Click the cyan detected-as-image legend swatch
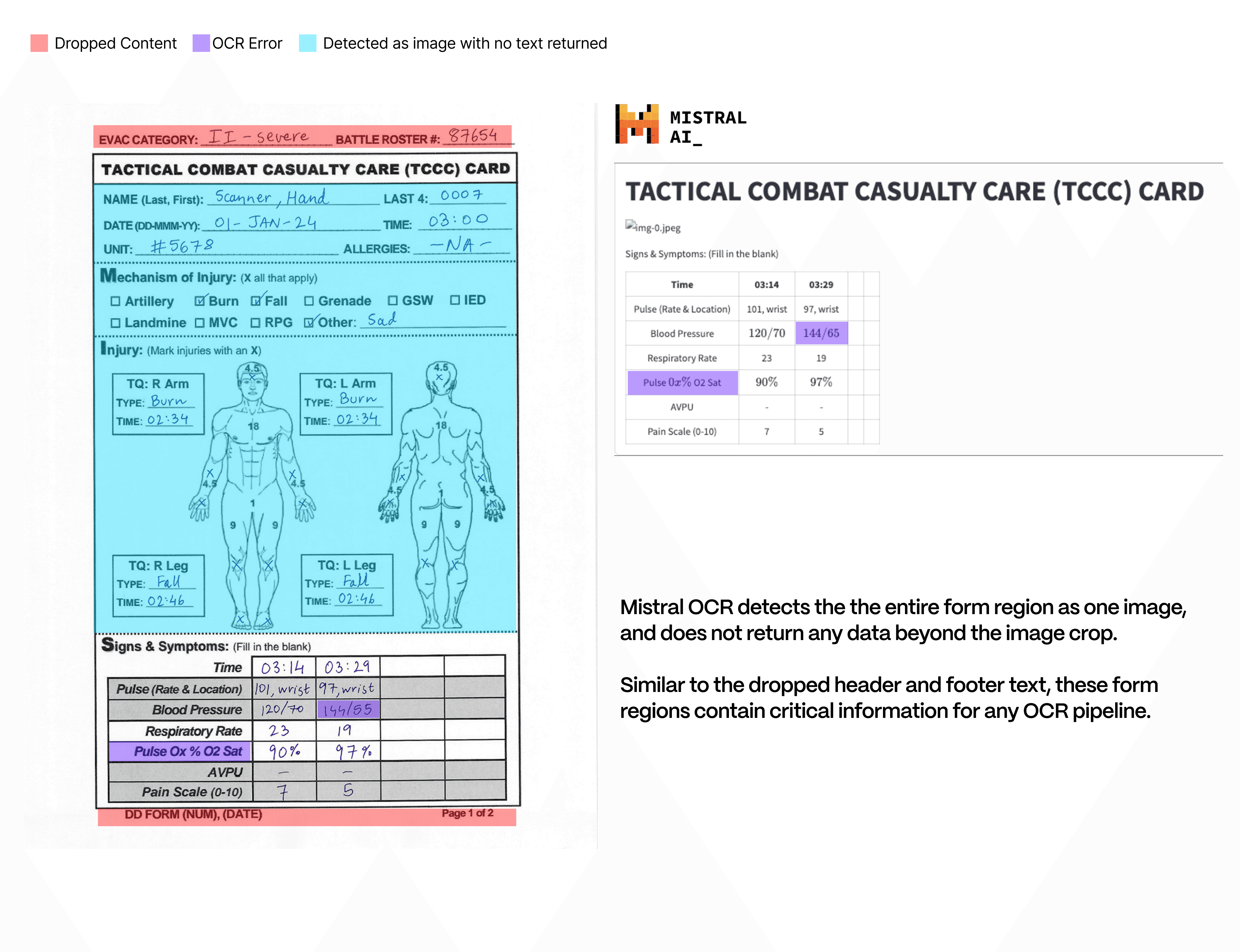Screen dimensions: 1240x952 (307, 44)
